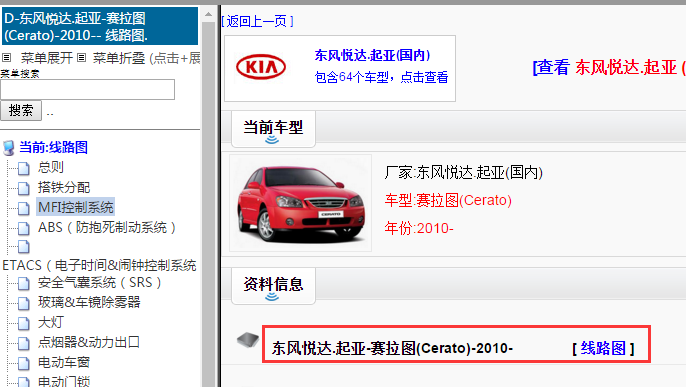
Task: Click the sidebar scrollbar up arrow
Action: pos(208,14)
